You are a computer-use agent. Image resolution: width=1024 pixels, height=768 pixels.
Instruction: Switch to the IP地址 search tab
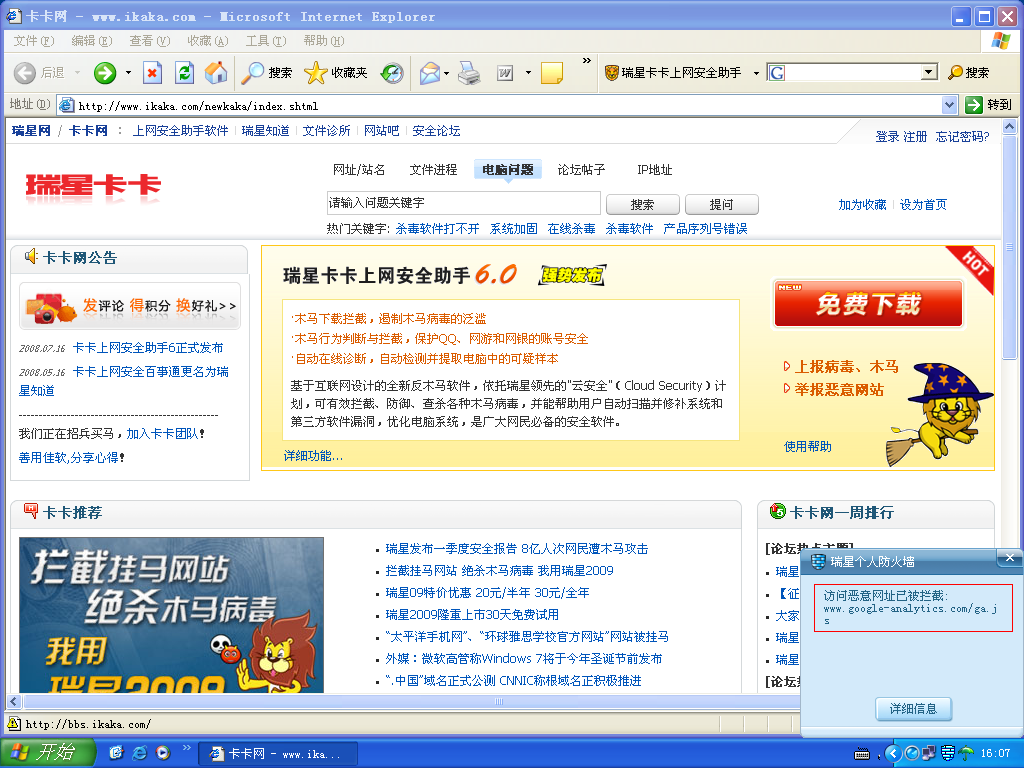(655, 170)
